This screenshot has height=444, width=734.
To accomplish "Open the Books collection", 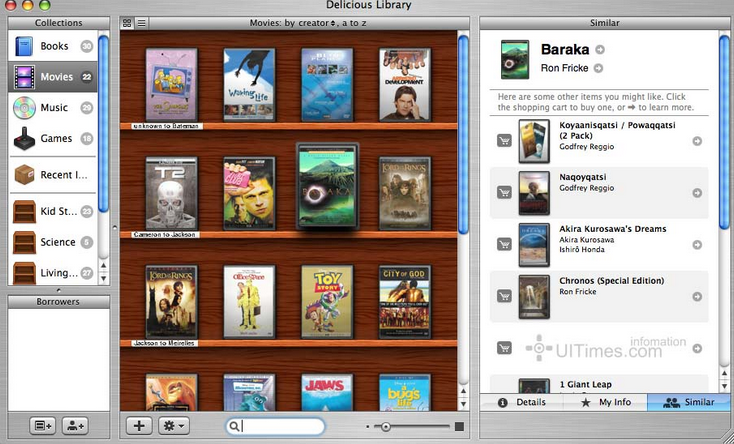I will pyautogui.click(x=52, y=46).
